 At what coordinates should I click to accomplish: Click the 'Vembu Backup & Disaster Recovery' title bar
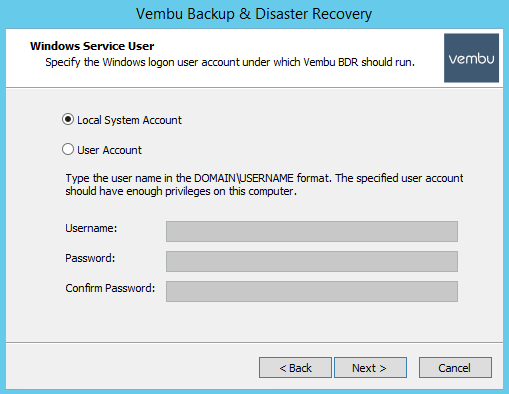[x=254, y=14]
